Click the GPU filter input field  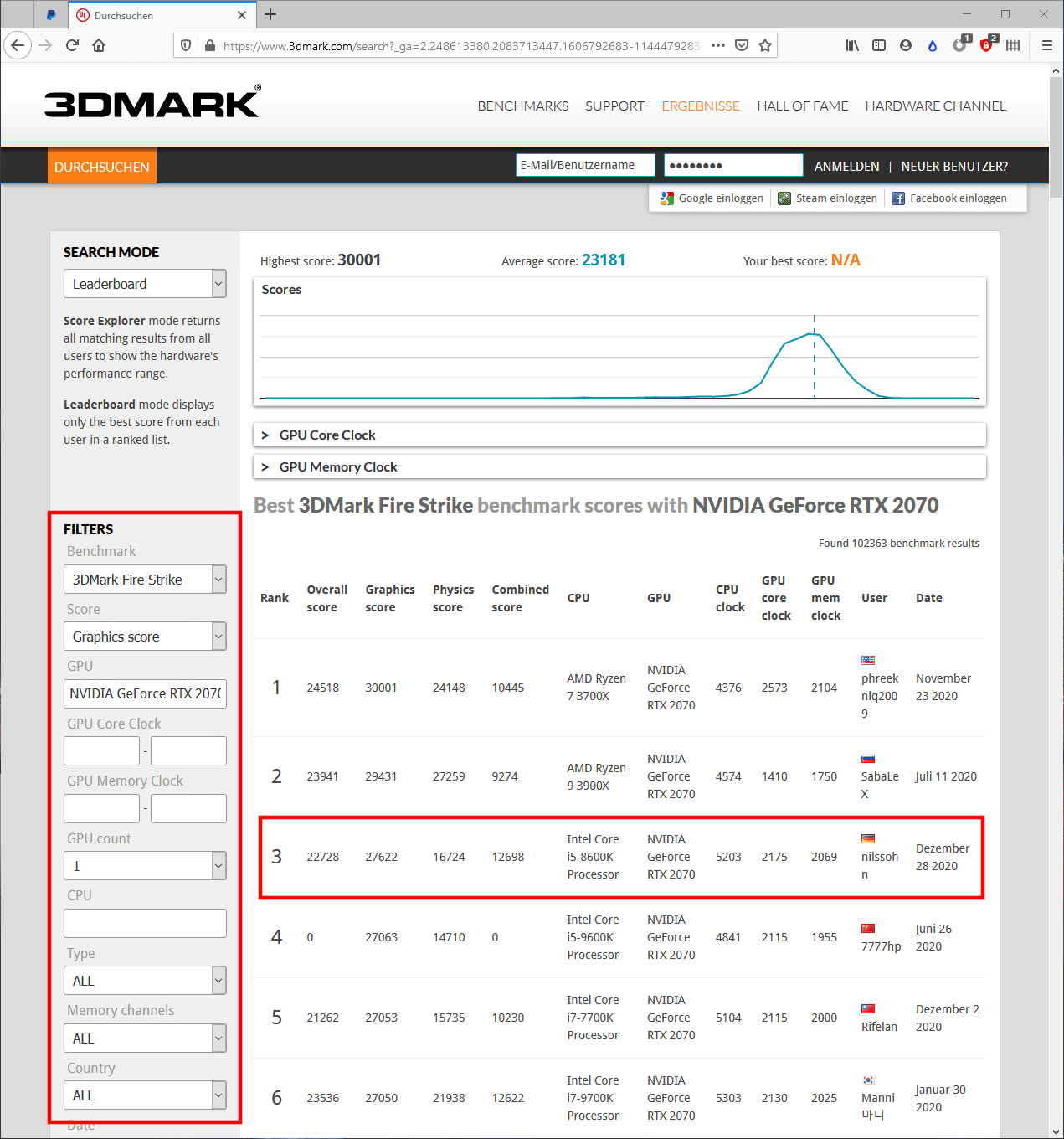[145, 693]
